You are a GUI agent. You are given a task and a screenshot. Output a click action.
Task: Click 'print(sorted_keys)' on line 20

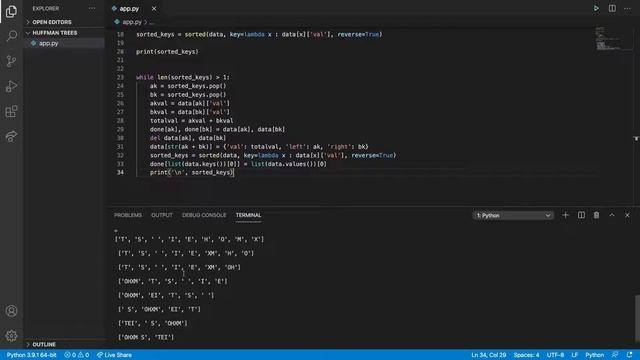point(167,51)
